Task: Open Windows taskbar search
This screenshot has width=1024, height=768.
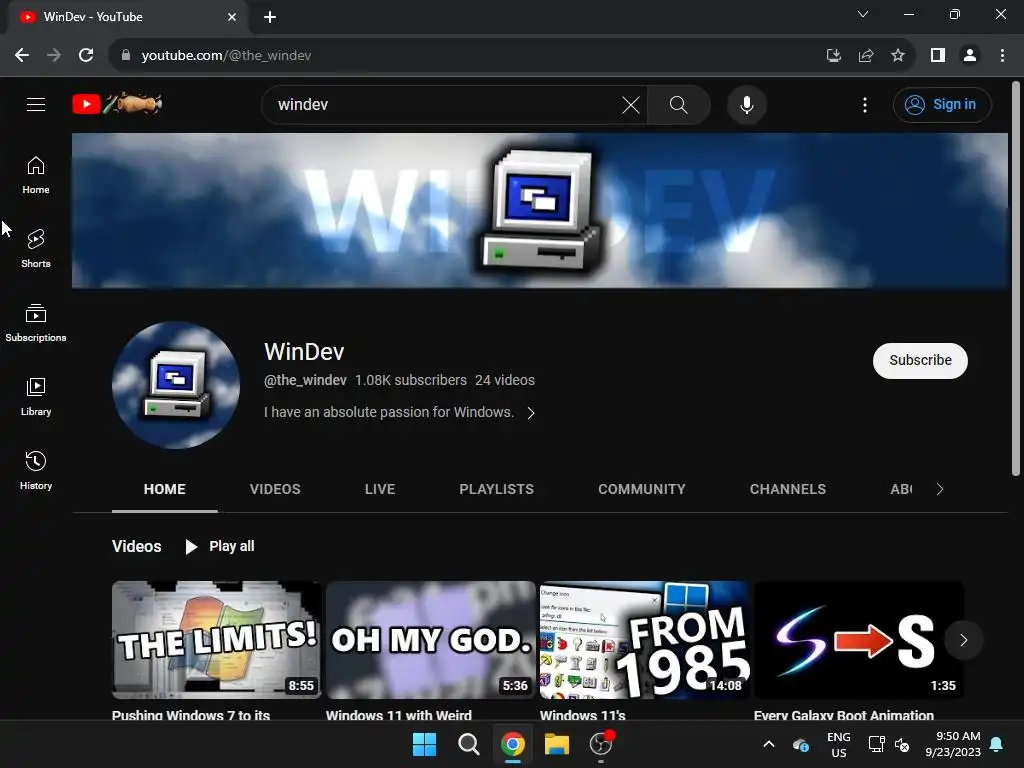Action: pos(468,744)
